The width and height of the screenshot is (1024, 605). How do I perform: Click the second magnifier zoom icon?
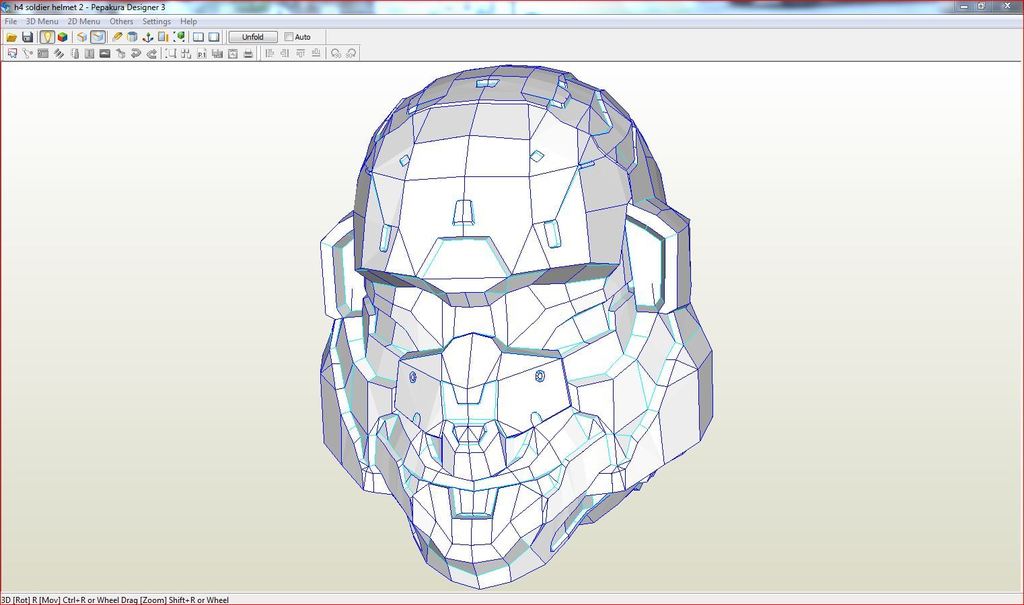[351, 54]
